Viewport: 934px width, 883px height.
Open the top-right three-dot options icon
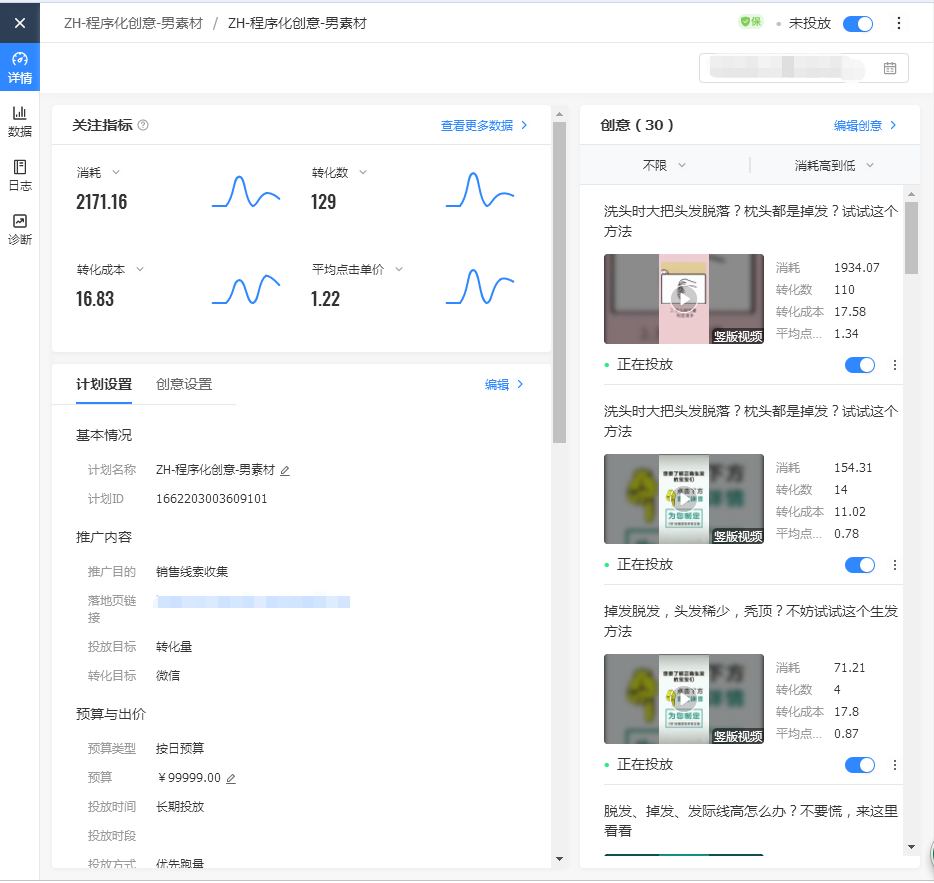[x=898, y=23]
